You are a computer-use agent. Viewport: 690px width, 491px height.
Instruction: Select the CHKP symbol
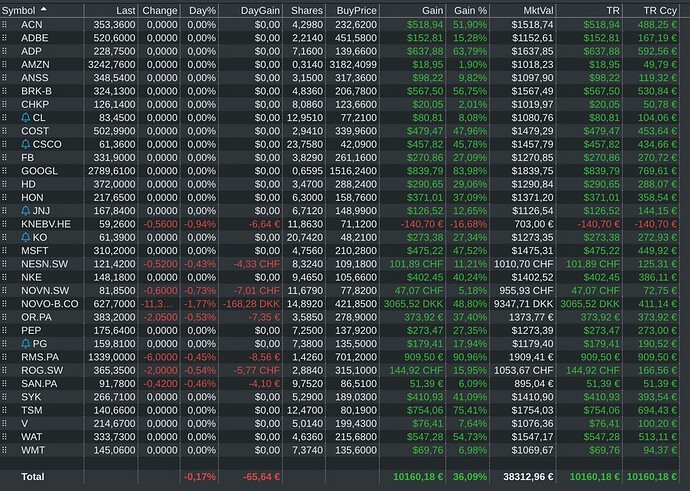click(35, 105)
